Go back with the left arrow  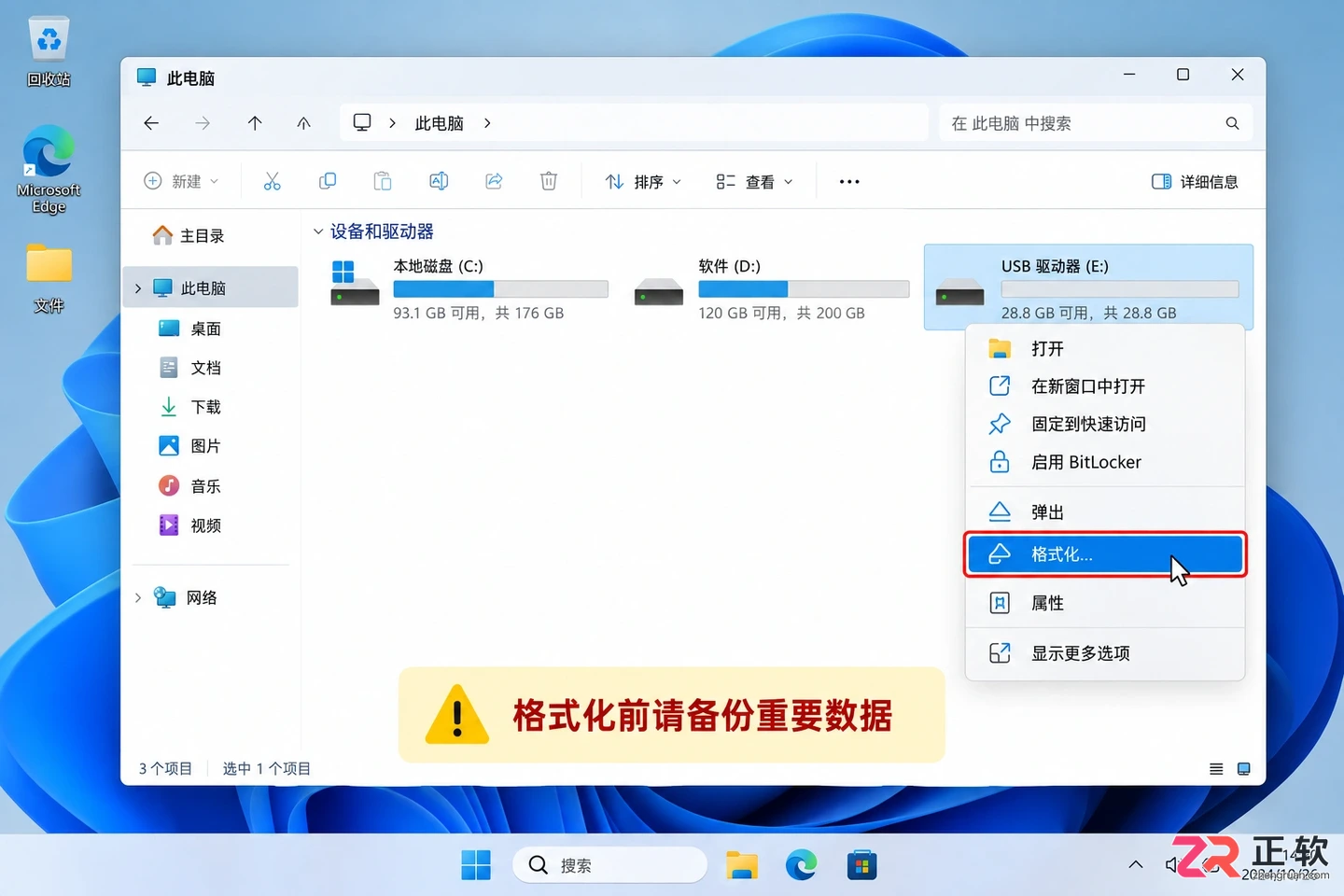[x=151, y=123]
